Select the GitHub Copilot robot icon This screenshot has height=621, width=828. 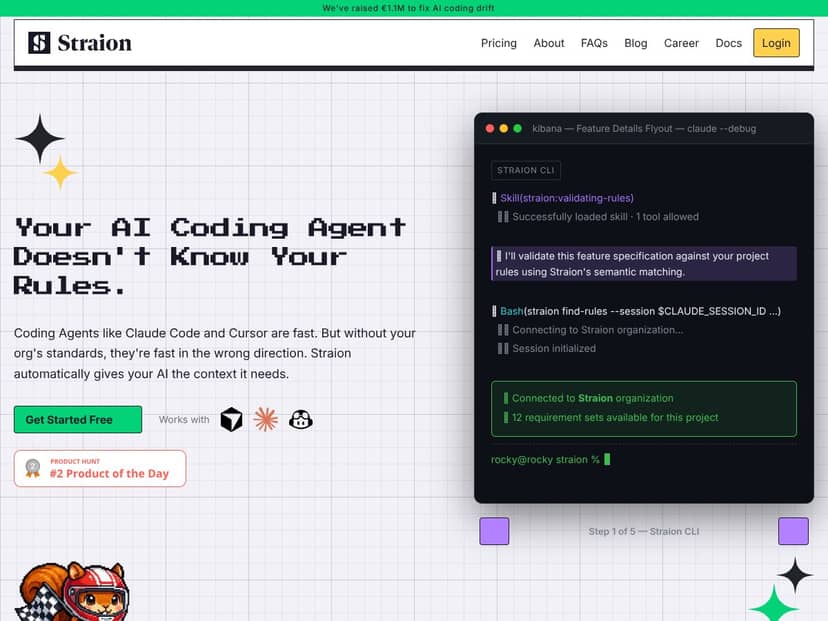pyautogui.click(x=300, y=419)
